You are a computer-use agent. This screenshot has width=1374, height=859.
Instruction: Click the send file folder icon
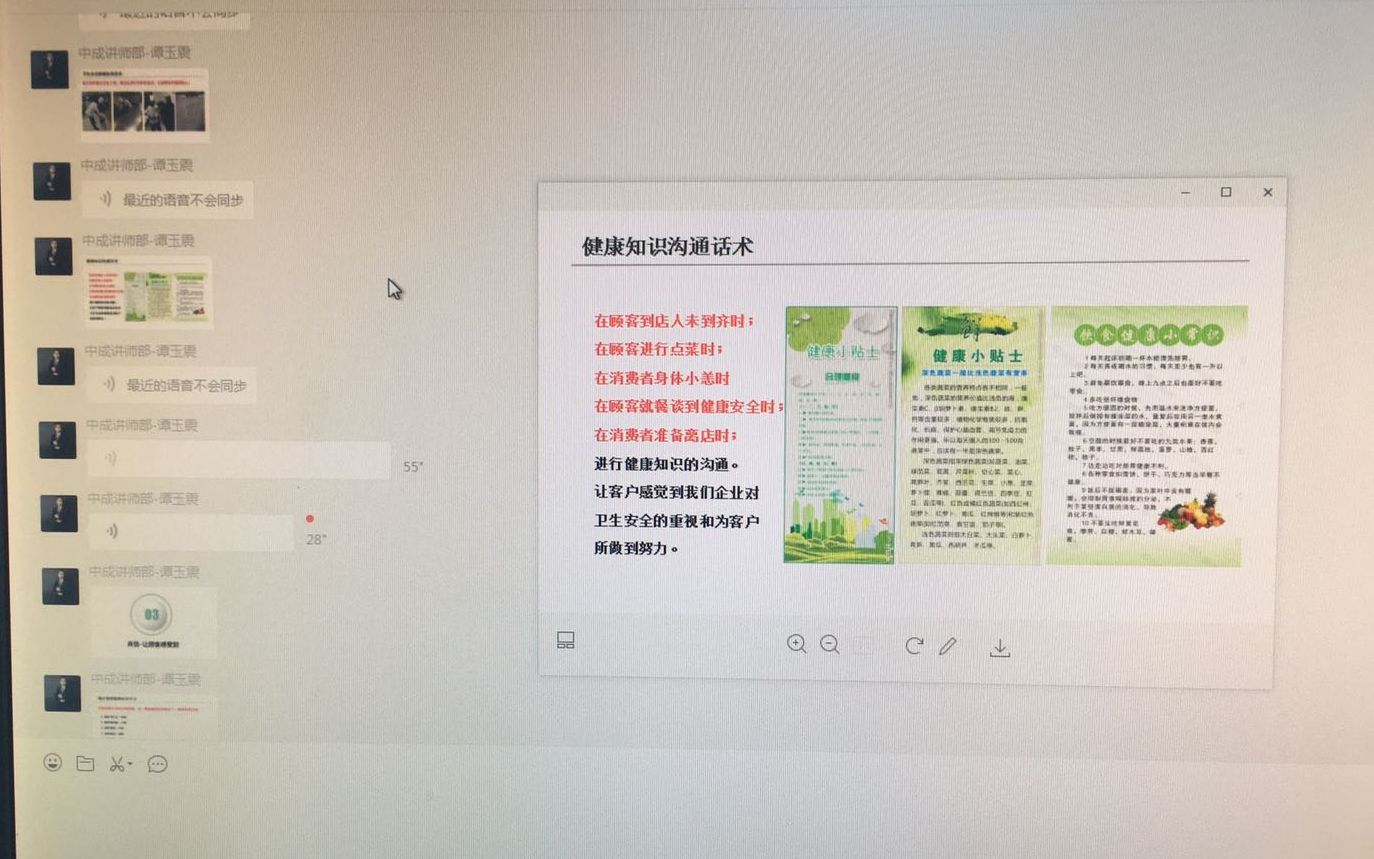(86, 764)
